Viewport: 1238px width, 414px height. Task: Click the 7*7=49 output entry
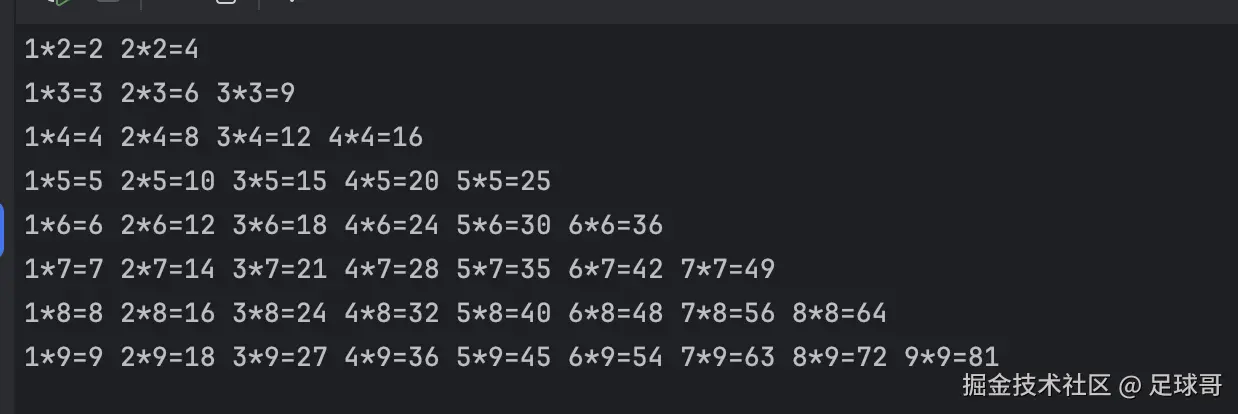(x=727, y=269)
